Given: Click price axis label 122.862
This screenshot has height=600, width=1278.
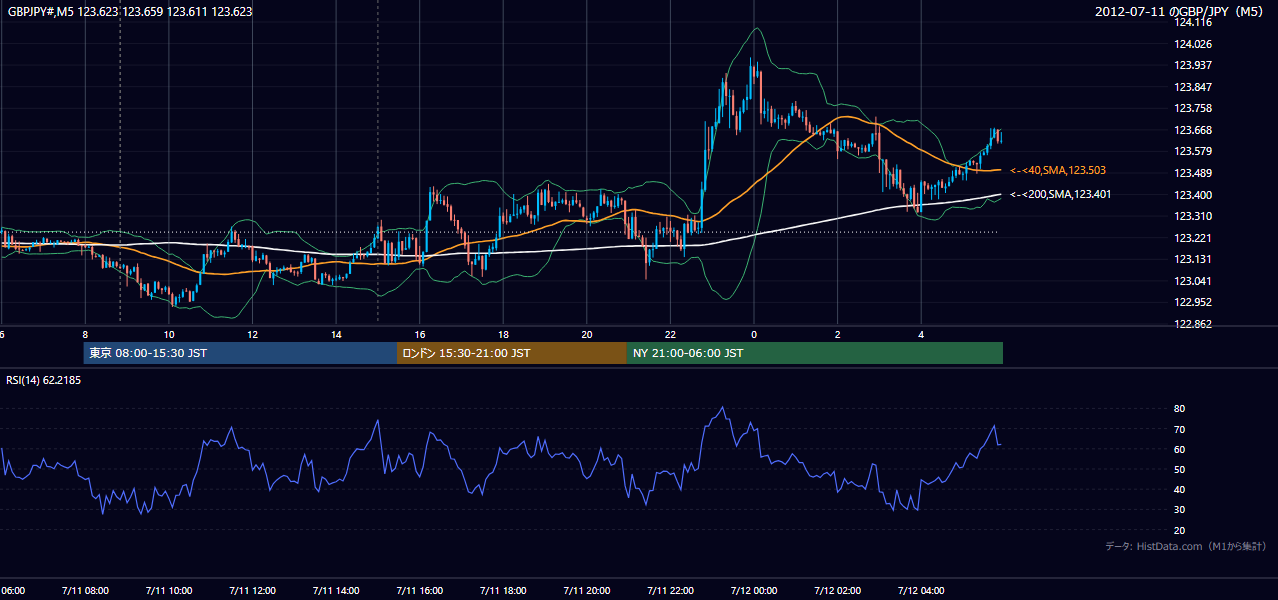Looking at the screenshot, I should (x=1195, y=324).
